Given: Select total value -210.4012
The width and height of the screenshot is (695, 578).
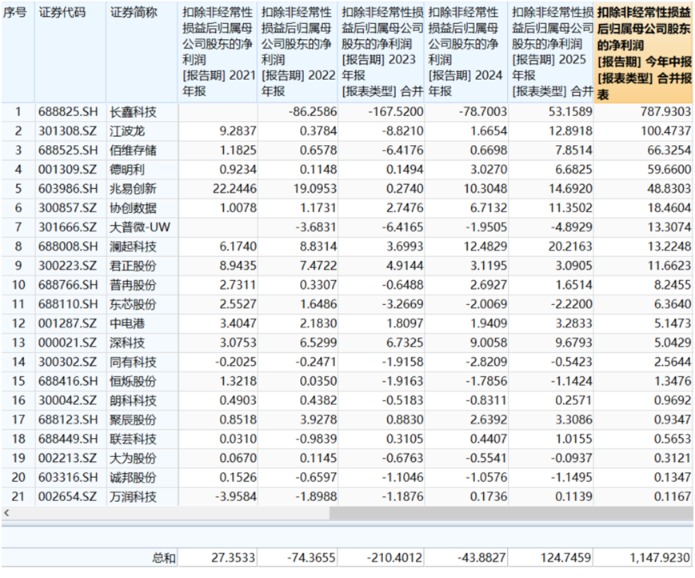Looking at the screenshot, I should point(394,558).
